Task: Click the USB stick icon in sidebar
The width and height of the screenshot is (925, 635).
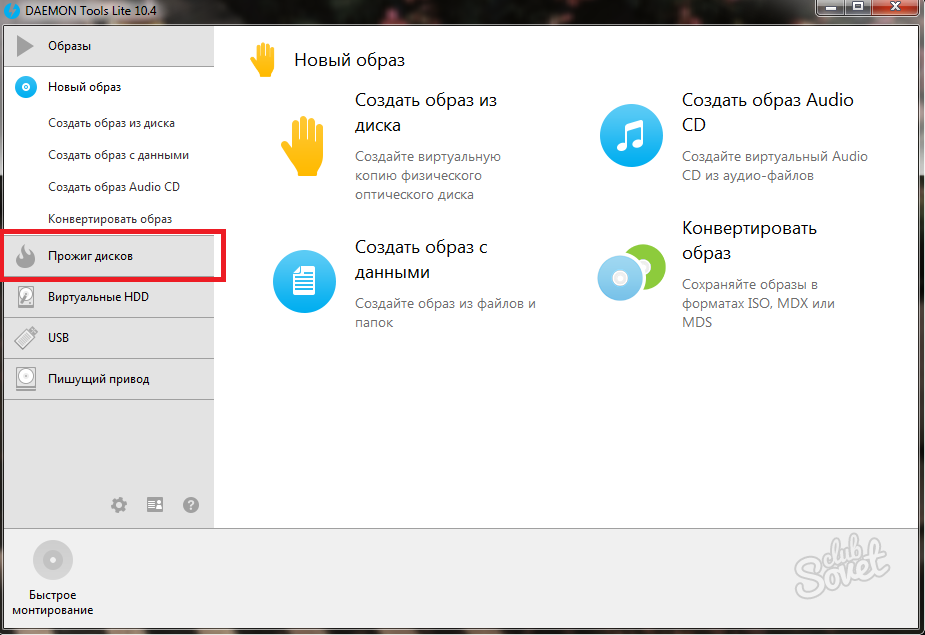Action: [26, 338]
